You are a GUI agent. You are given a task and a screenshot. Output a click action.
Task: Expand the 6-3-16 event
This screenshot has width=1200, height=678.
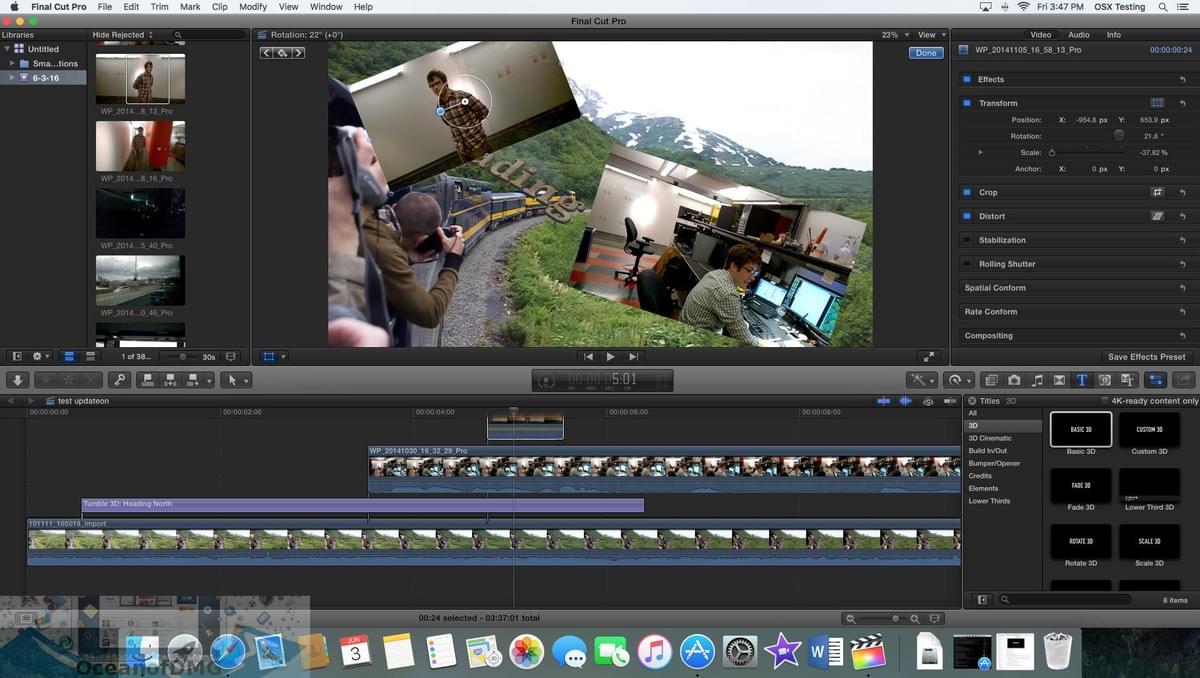pyautogui.click(x=12, y=78)
